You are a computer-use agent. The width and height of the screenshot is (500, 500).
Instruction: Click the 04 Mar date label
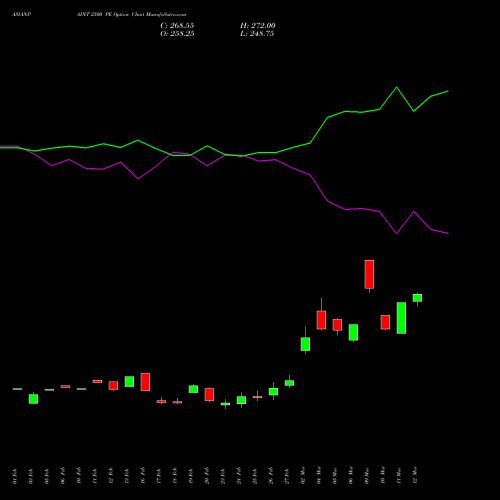319,475
